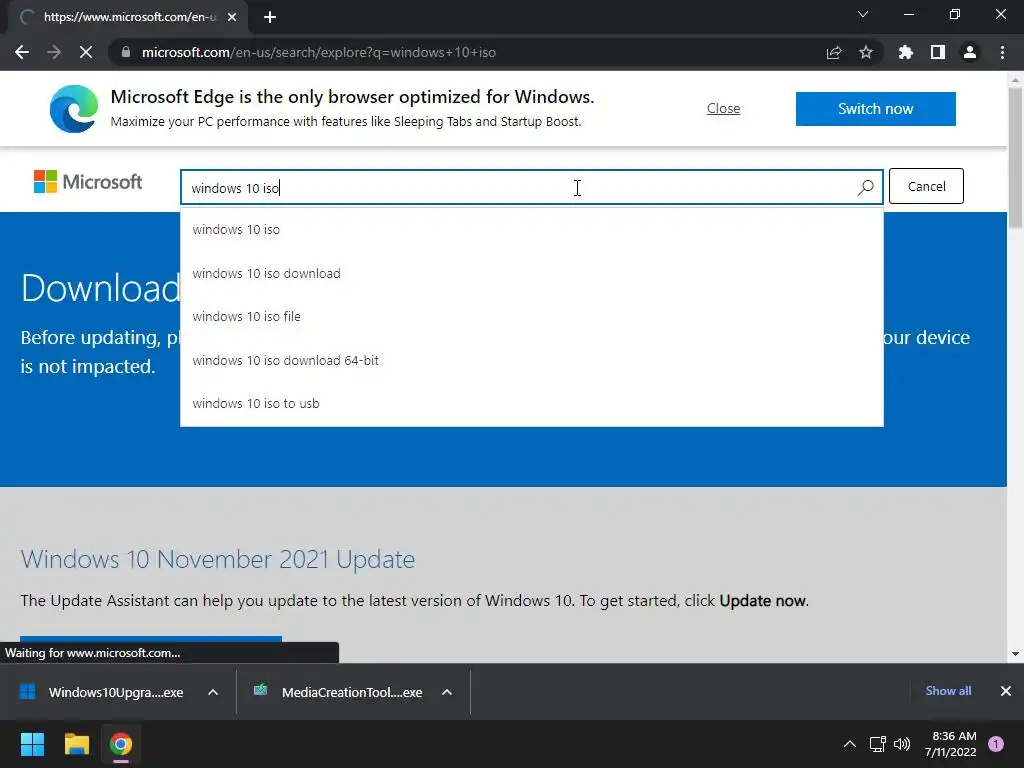Submit search with magnifier icon
1024x768 pixels.
coord(865,188)
